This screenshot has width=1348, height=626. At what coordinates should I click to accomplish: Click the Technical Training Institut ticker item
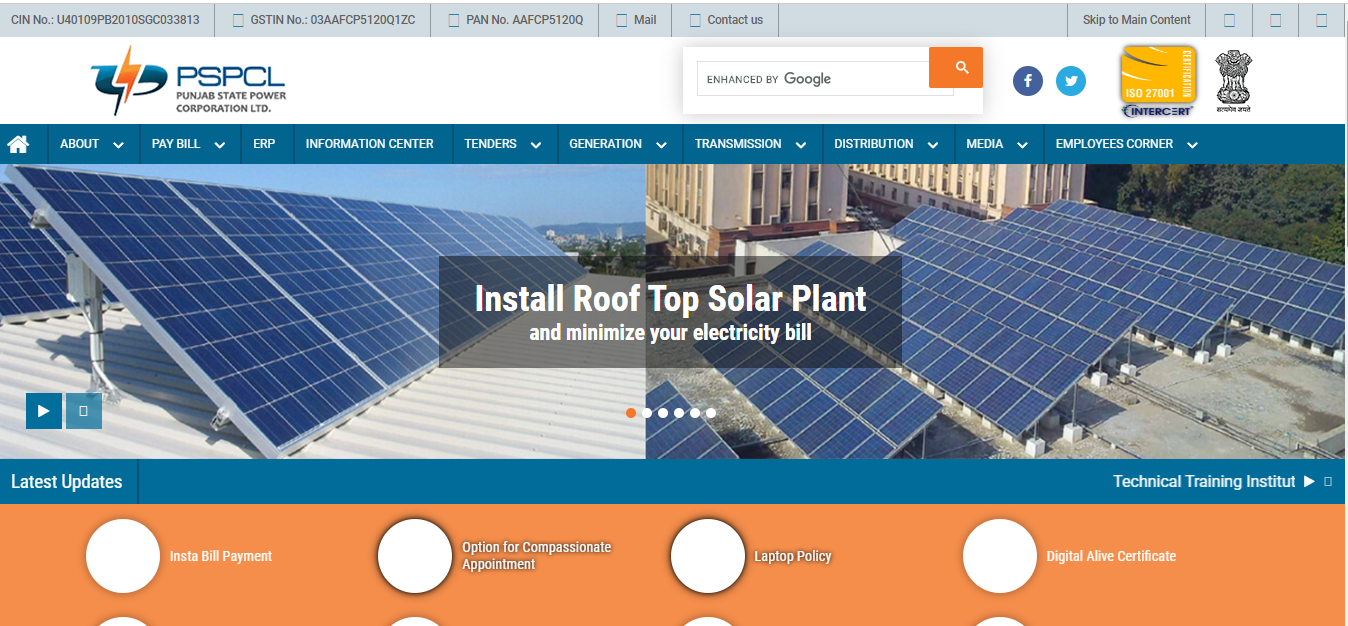1204,482
